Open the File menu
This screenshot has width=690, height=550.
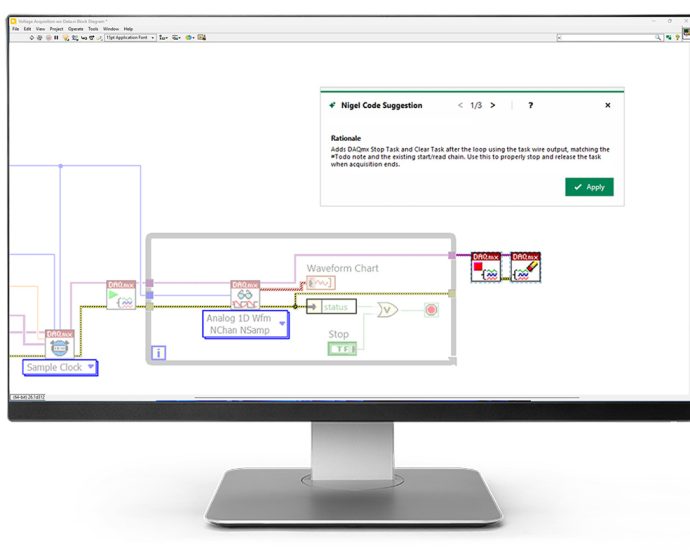coord(15,29)
